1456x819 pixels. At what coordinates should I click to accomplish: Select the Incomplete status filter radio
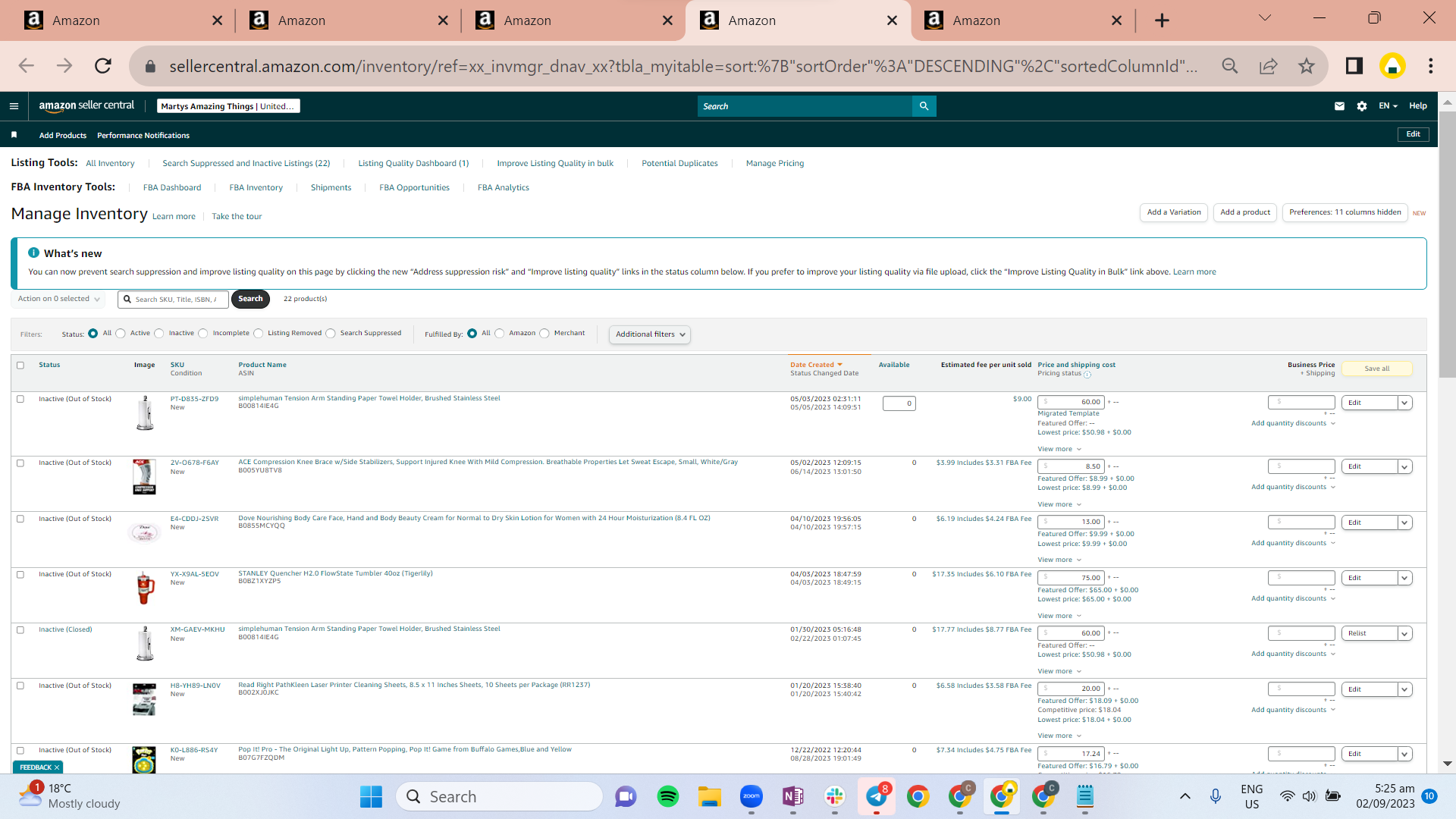[x=203, y=334]
